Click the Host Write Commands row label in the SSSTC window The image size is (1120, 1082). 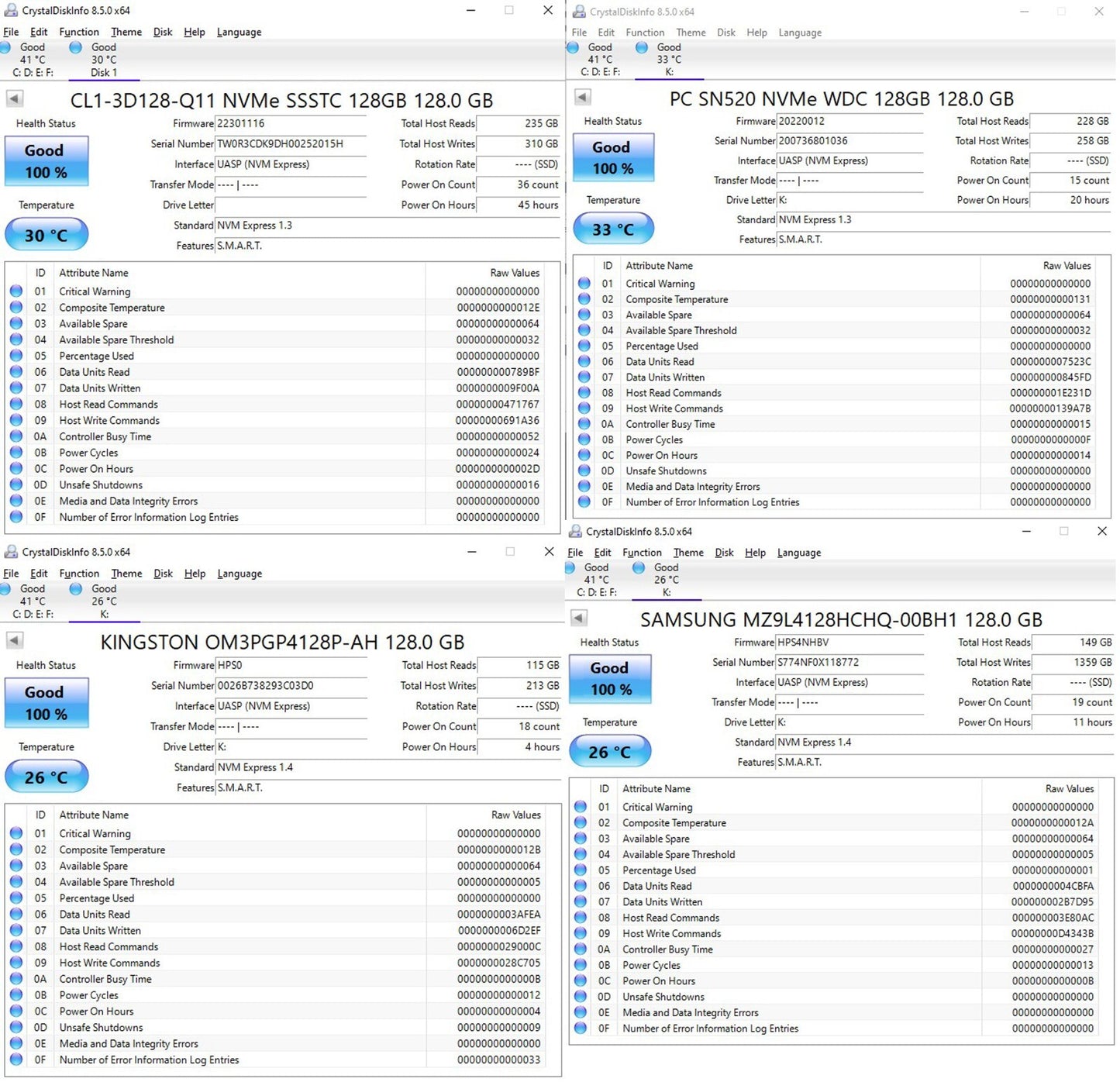109,420
